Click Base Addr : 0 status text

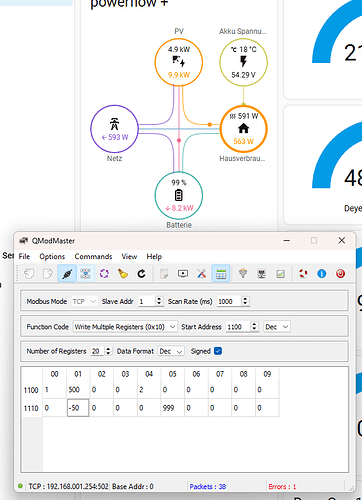(x=133, y=486)
